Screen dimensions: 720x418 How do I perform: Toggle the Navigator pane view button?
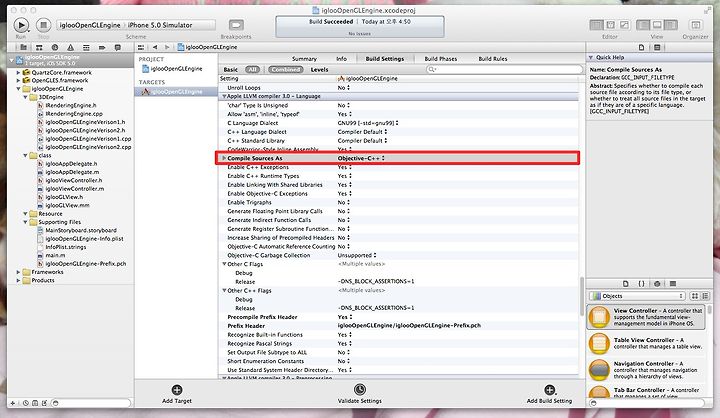tap(643, 25)
